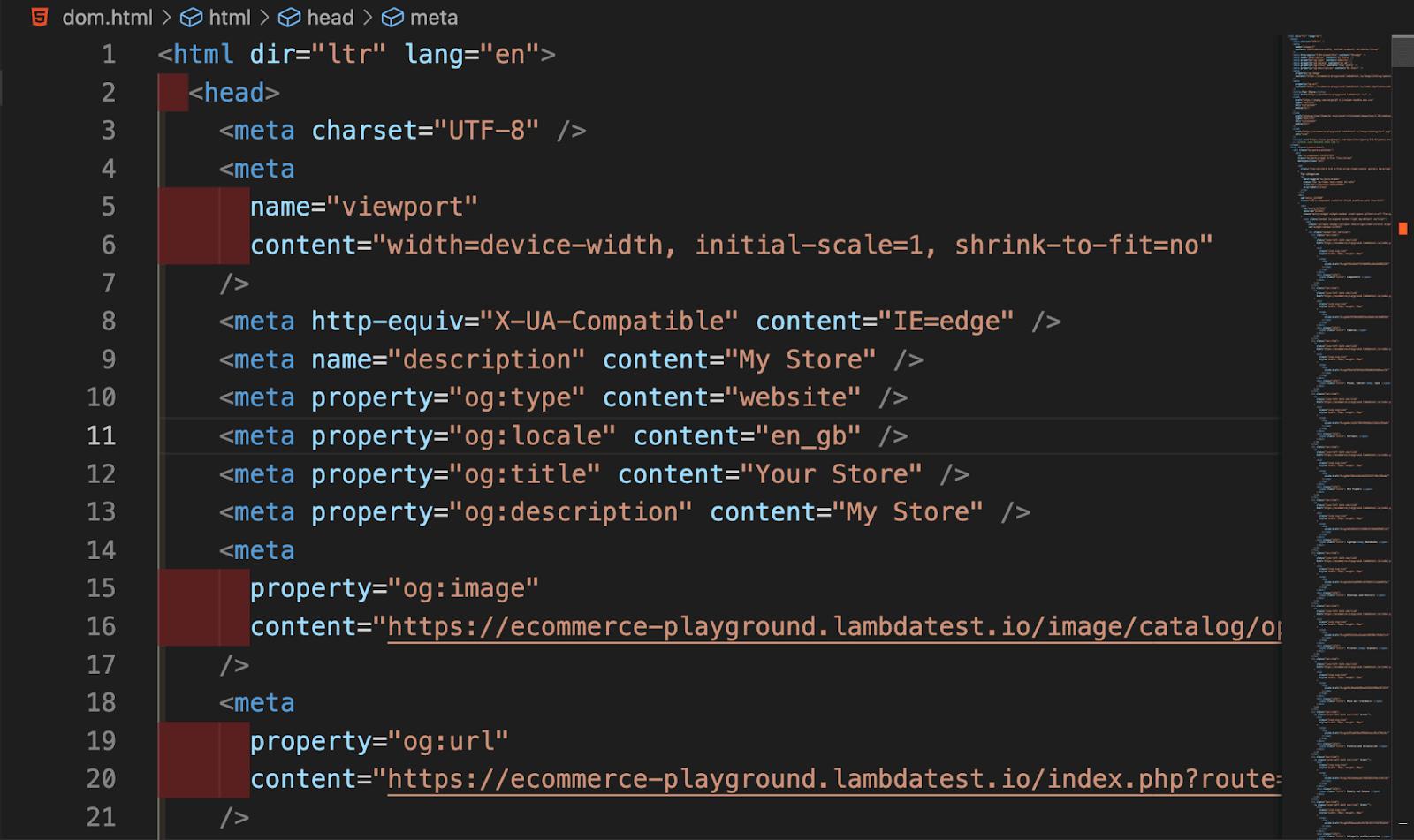Click the cube icon beside the html breadcrumb
Screen dimensions: 1414x840
click(191, 18)
